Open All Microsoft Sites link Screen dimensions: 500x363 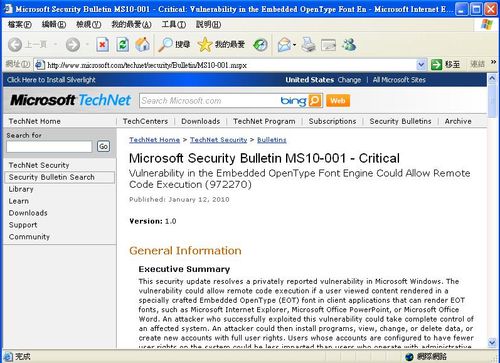click(x=399, y=80)
